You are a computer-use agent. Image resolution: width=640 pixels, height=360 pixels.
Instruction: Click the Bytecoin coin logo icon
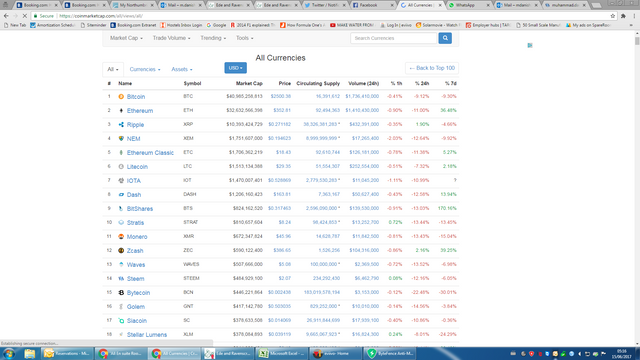121,293
